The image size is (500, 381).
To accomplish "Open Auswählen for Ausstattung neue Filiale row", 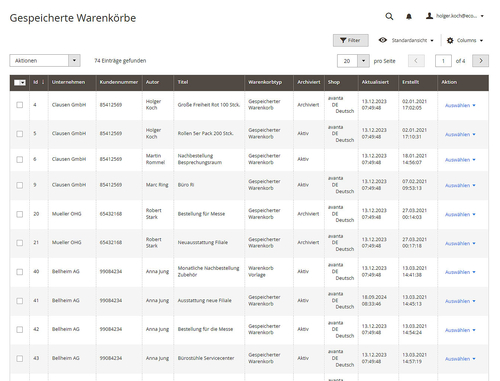I will (460, 301).
